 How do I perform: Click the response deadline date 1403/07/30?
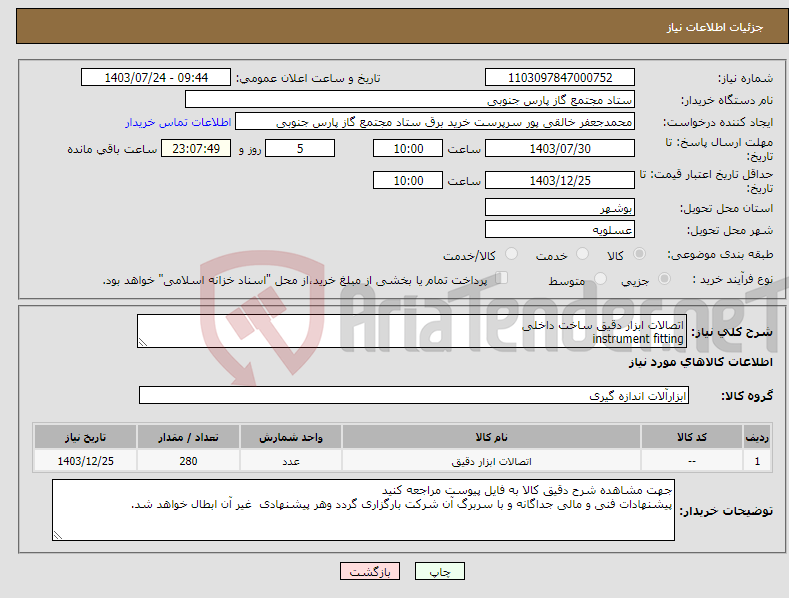560,148
